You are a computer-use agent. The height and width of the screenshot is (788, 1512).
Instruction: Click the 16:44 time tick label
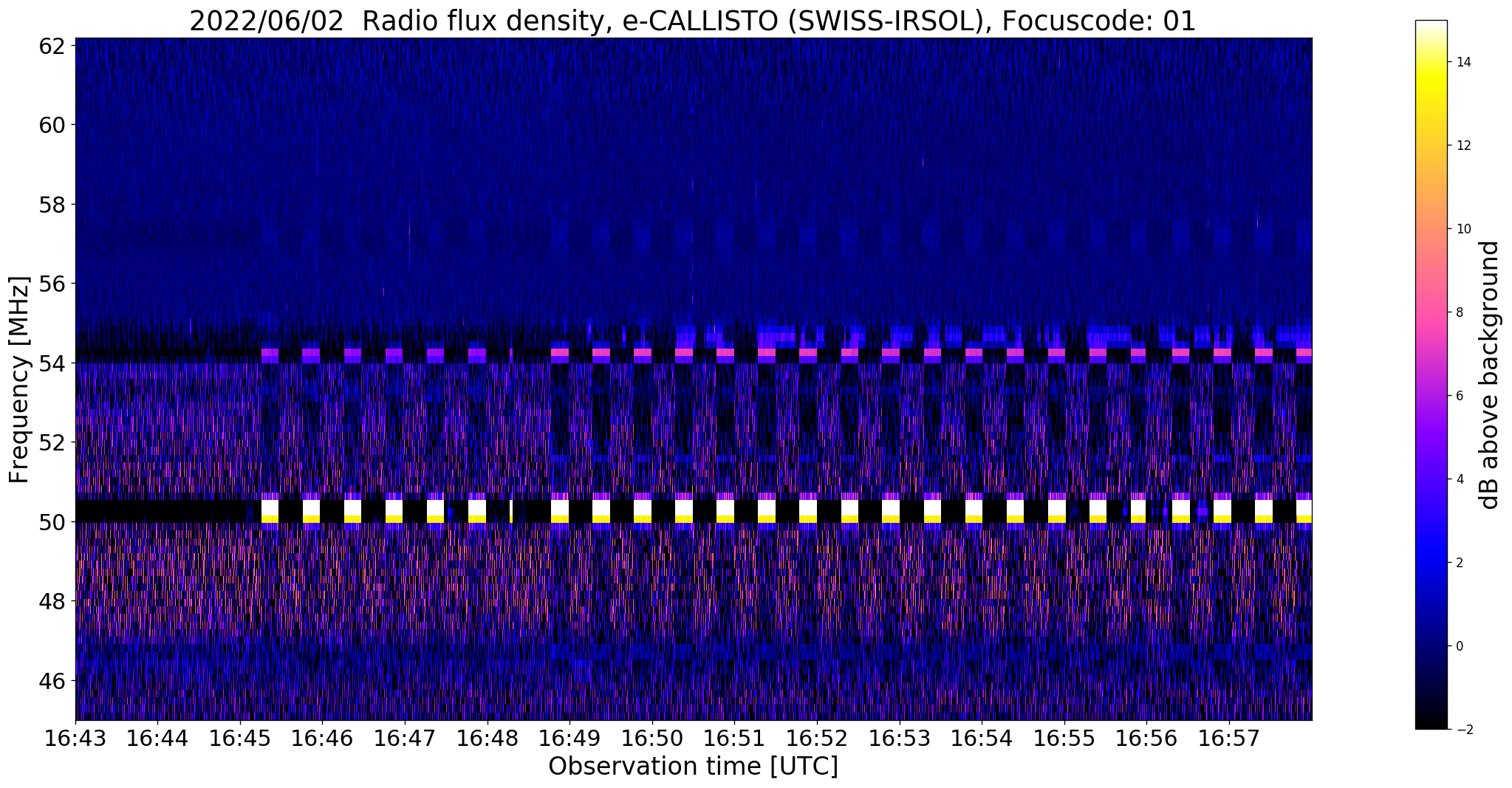pos(157,739)
